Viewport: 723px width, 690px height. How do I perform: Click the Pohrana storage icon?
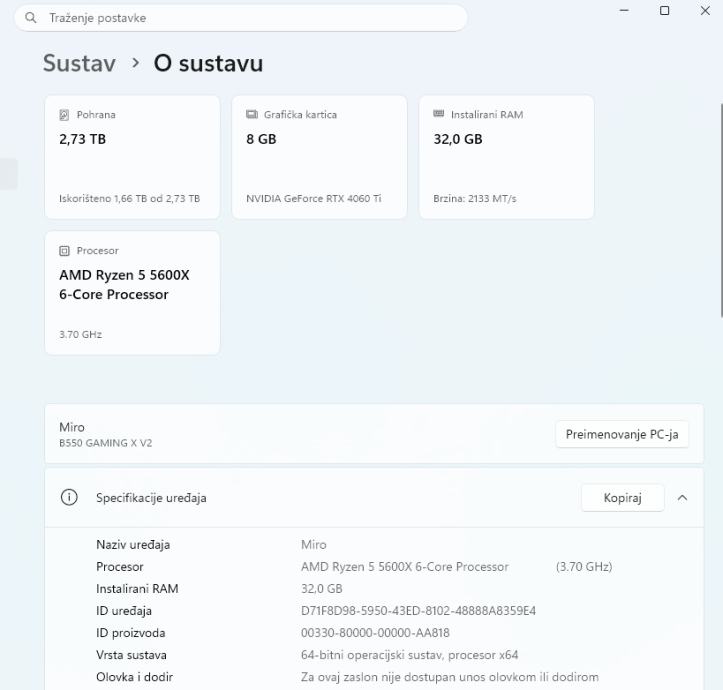65,115
